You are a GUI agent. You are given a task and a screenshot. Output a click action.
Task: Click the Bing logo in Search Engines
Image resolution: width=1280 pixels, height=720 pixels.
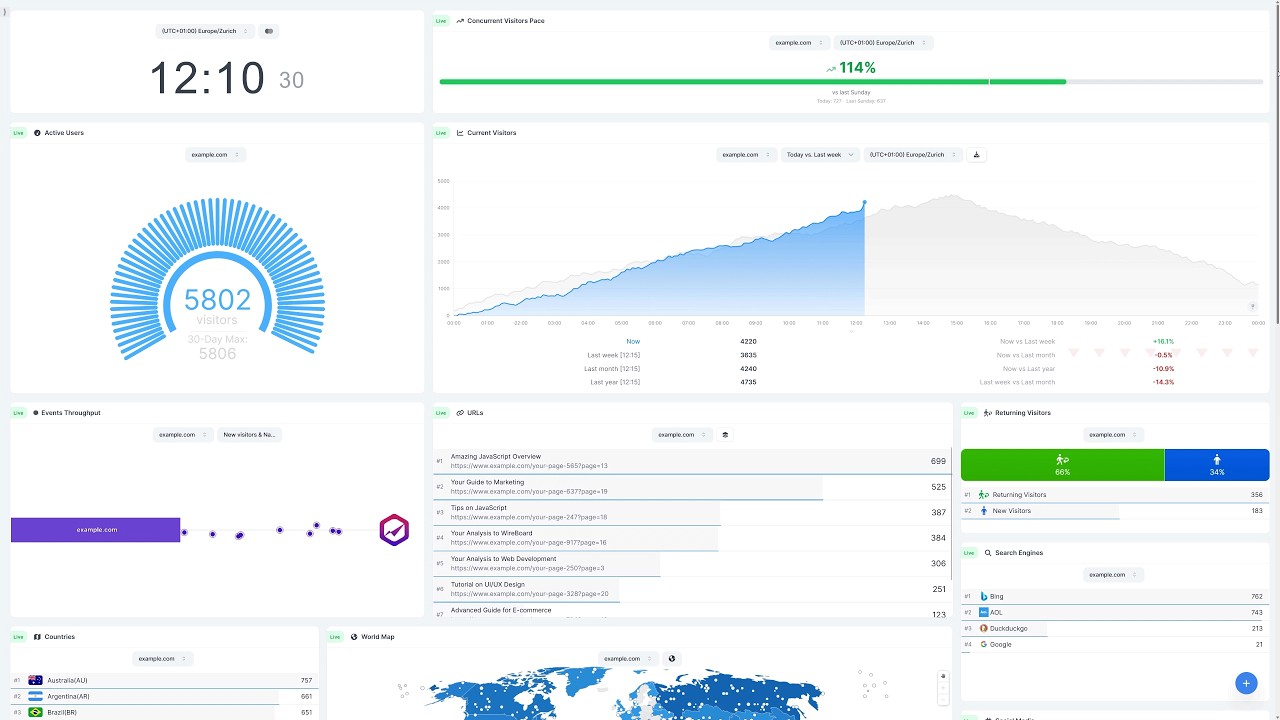point(984,597)
